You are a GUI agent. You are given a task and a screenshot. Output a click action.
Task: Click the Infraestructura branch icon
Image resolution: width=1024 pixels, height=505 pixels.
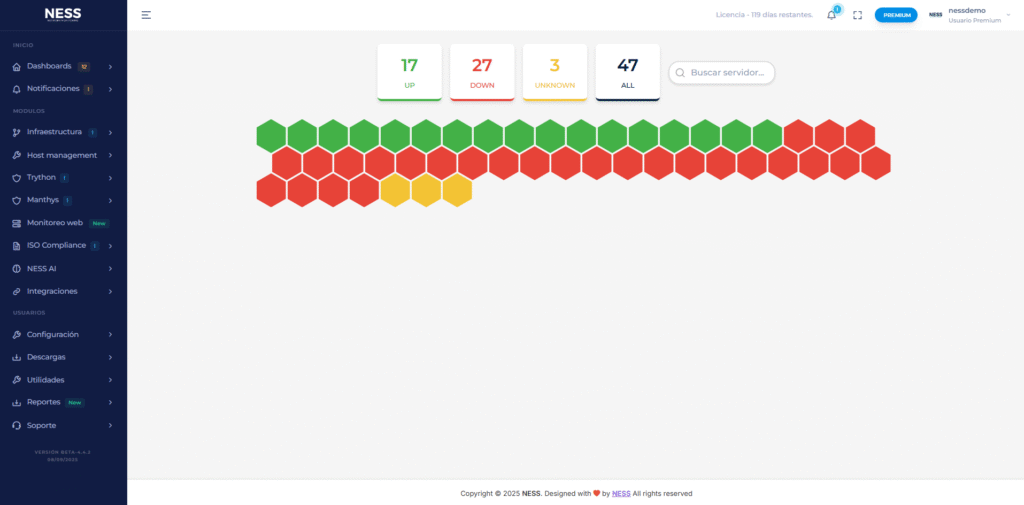coord(16,132)
